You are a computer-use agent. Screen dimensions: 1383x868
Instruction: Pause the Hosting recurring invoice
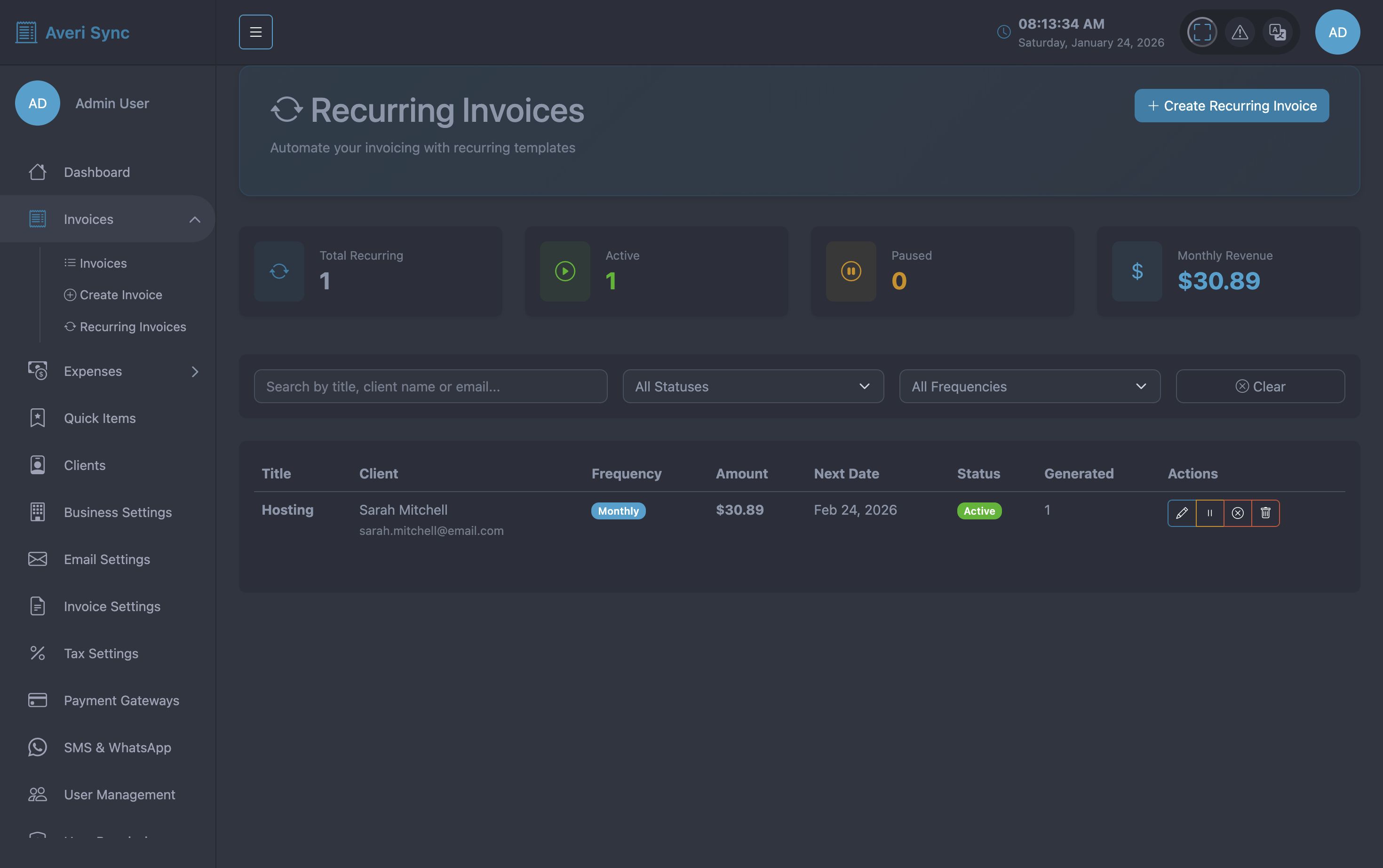click(1210, 513)
